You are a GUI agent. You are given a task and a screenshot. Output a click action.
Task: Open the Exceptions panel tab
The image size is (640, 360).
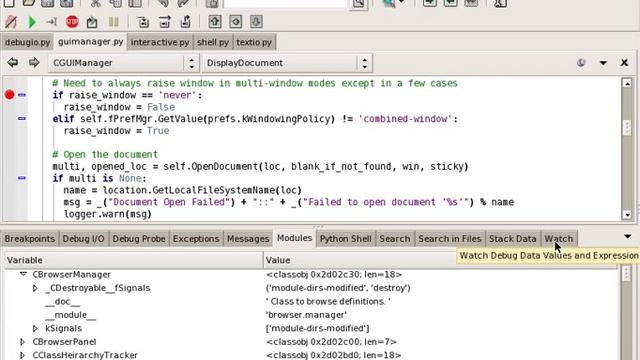pyautogui.click(x=196, y=239)
